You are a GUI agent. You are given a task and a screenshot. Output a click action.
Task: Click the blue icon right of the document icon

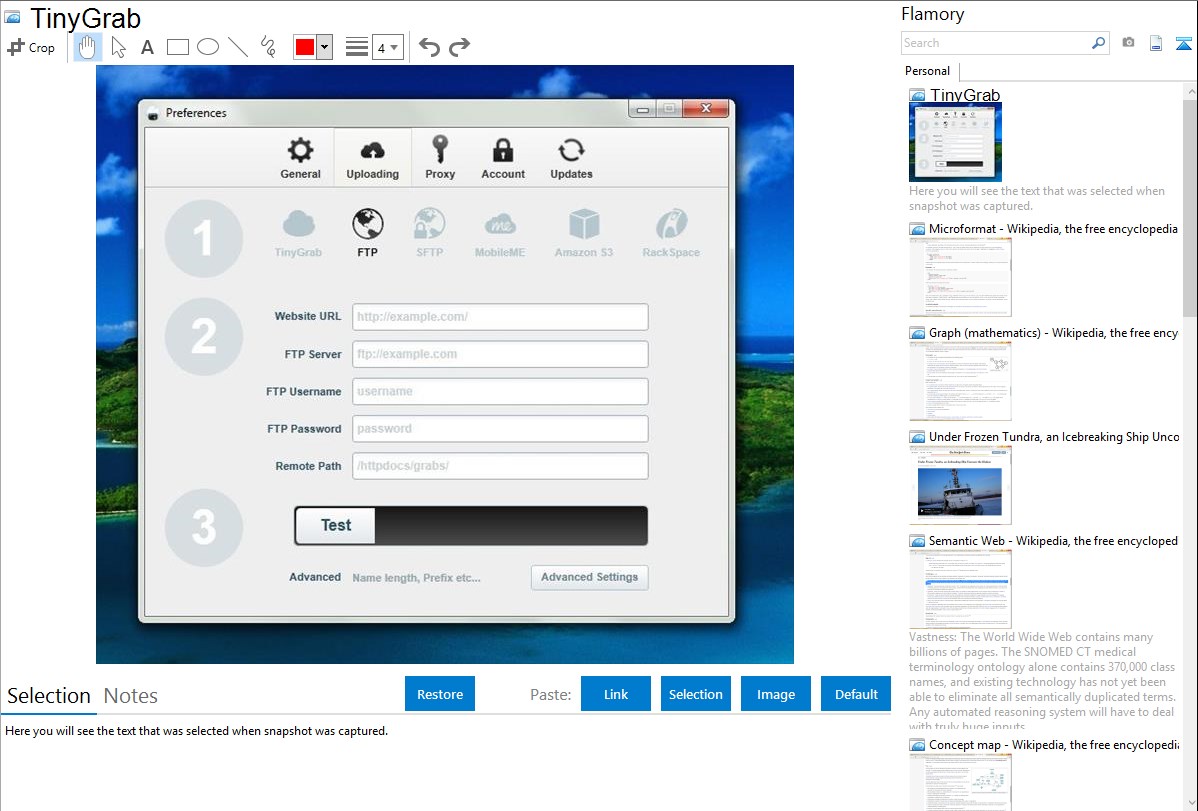(1183, 43)
